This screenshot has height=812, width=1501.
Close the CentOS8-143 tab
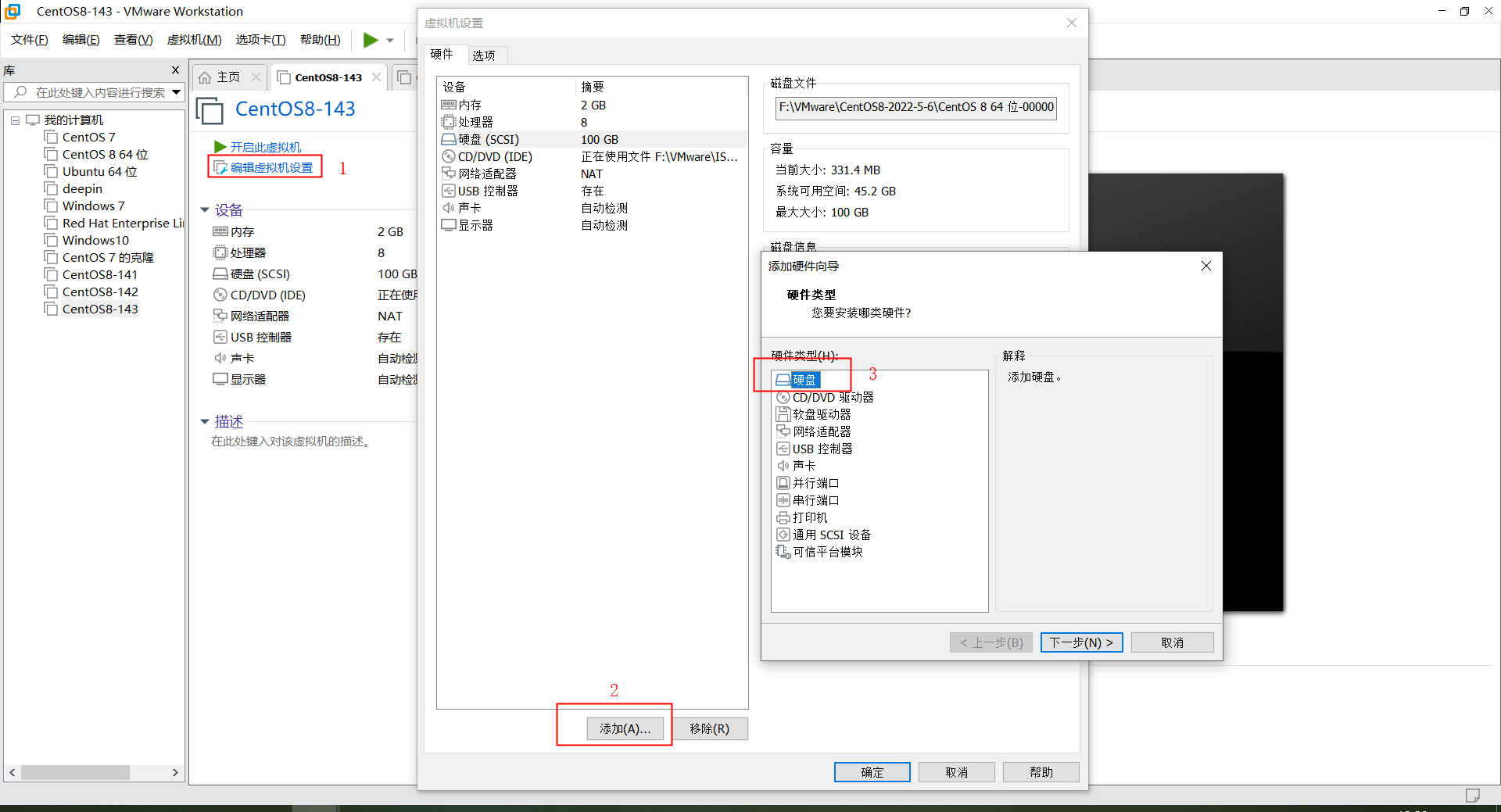tap(377, 77)
